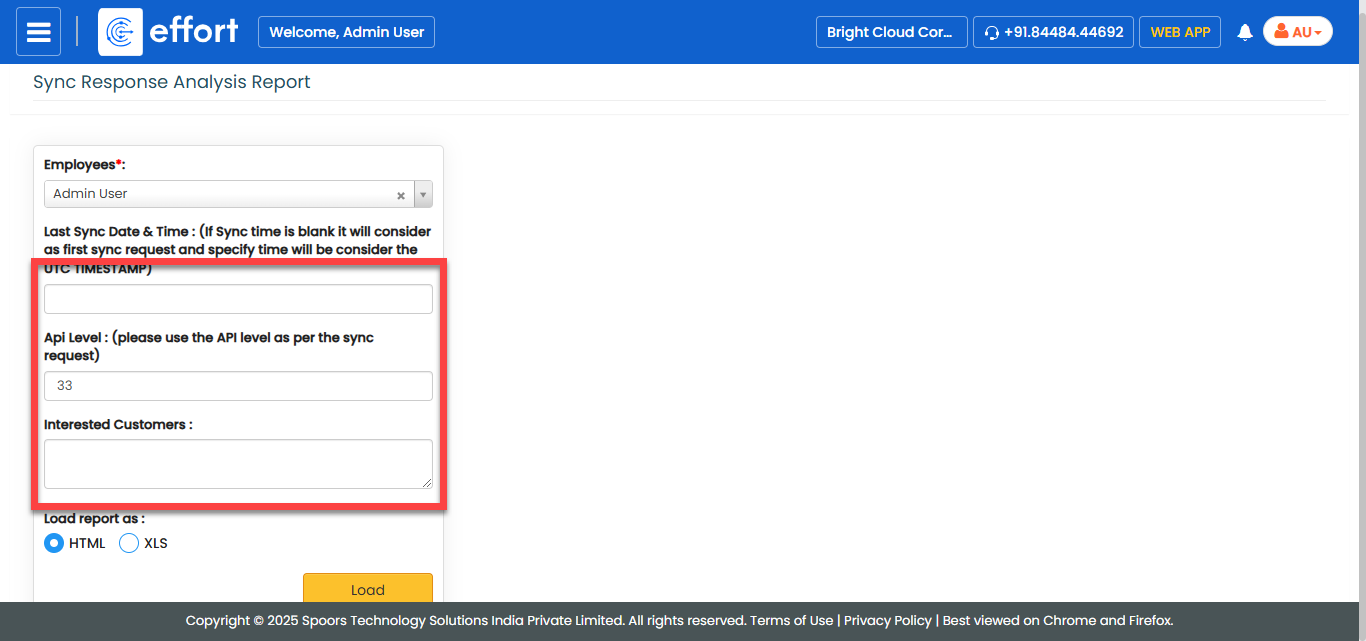Open the AU user profile menu

coord(1297,32)
